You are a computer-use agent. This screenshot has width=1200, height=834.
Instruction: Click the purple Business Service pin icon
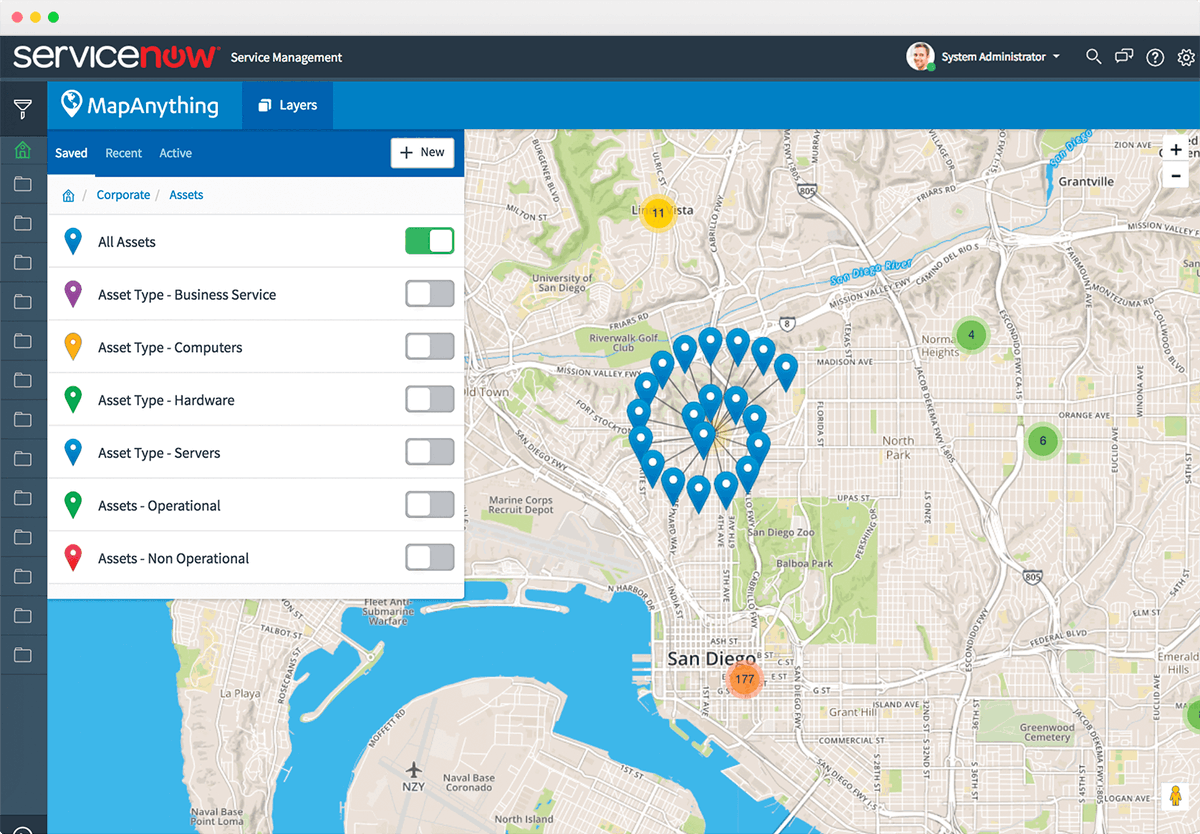tap(73, 294)
